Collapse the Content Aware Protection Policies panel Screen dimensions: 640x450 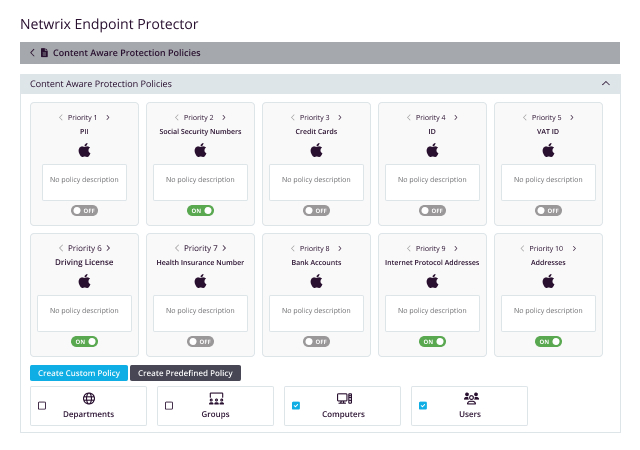605,84
